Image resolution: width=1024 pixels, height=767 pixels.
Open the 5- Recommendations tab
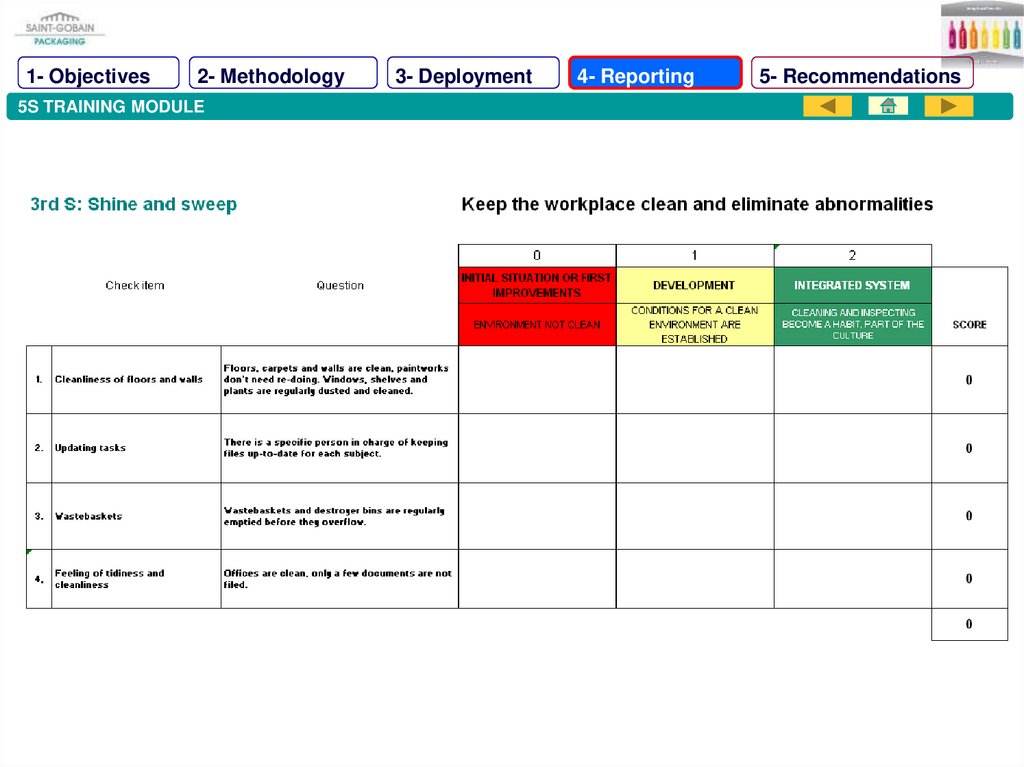coord(861,75)
